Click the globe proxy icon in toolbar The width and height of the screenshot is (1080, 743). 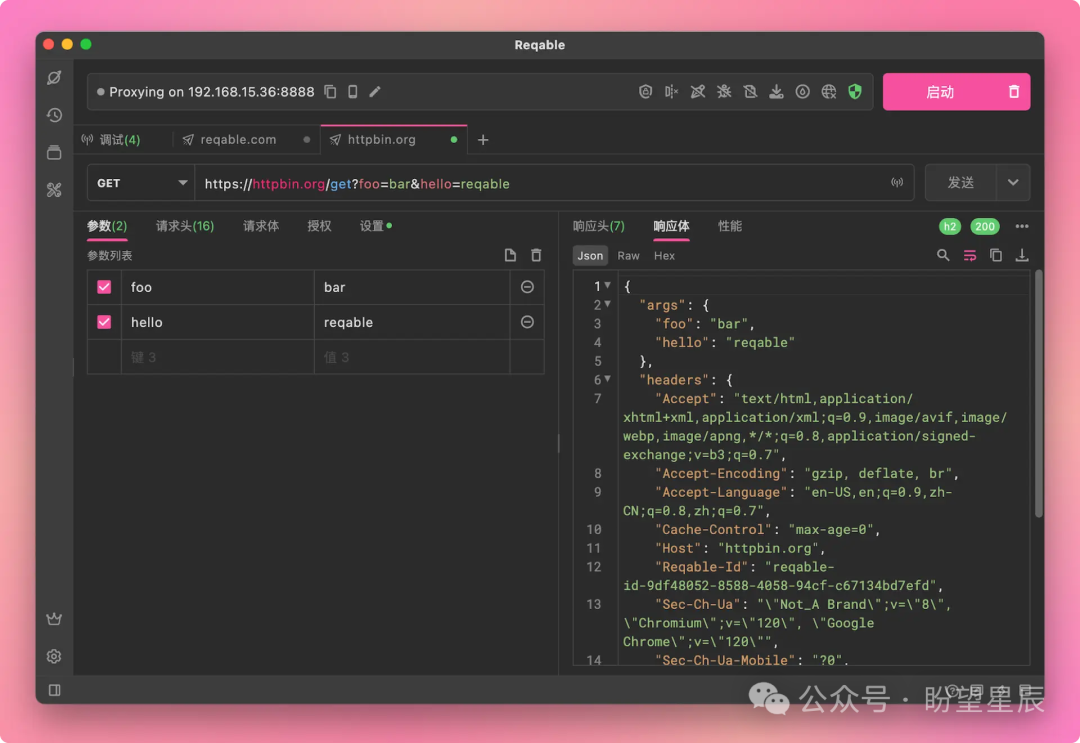[x=829, y=92]
